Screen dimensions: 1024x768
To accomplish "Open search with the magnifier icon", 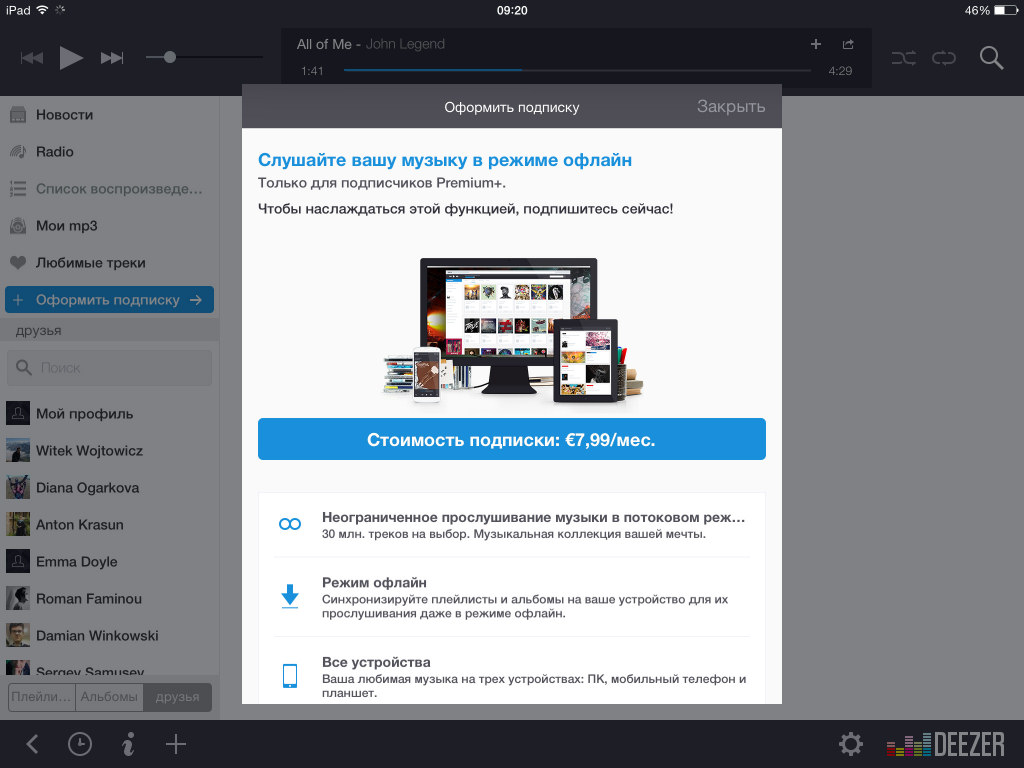I will click(991, 58).
